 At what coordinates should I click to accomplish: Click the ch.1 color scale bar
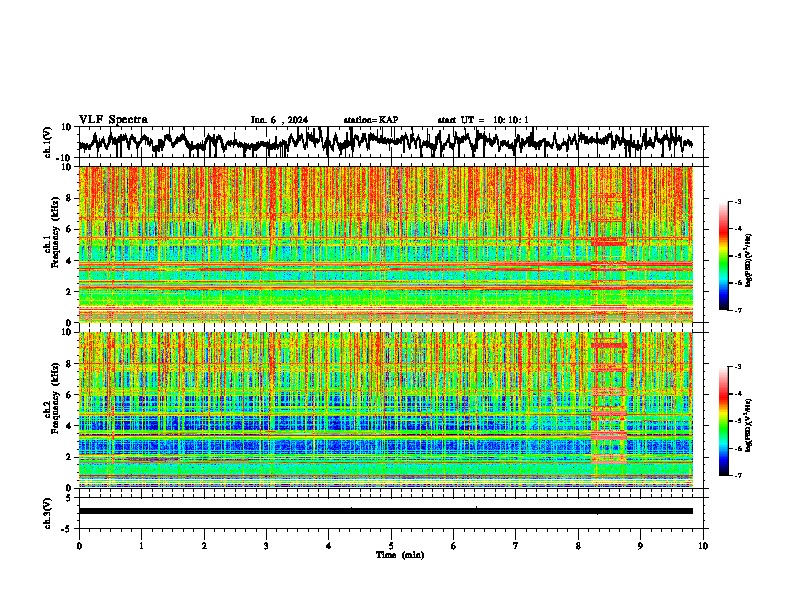[x=724, y=256]
